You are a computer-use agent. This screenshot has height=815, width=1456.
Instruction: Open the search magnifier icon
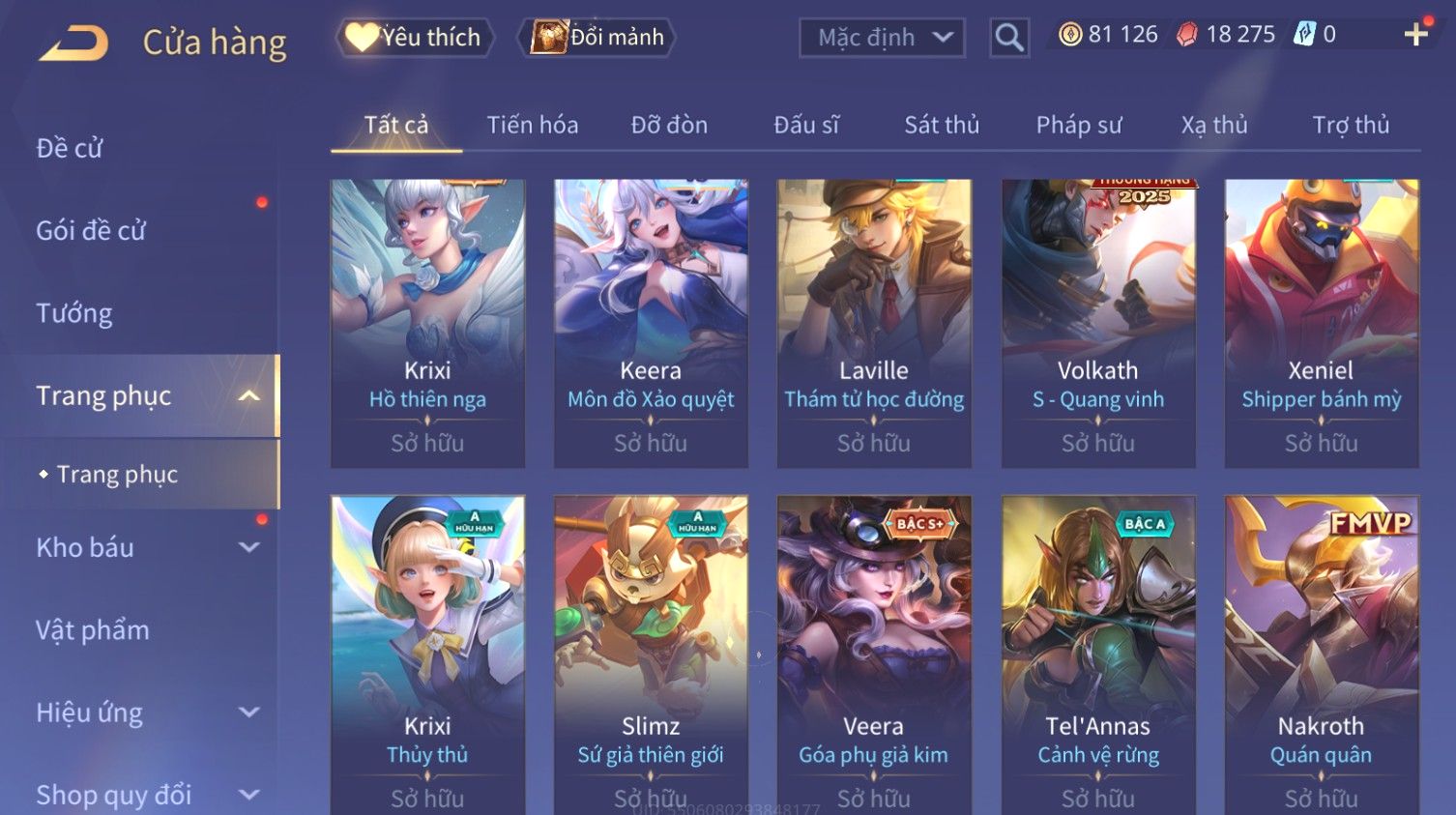(1008, 38)
